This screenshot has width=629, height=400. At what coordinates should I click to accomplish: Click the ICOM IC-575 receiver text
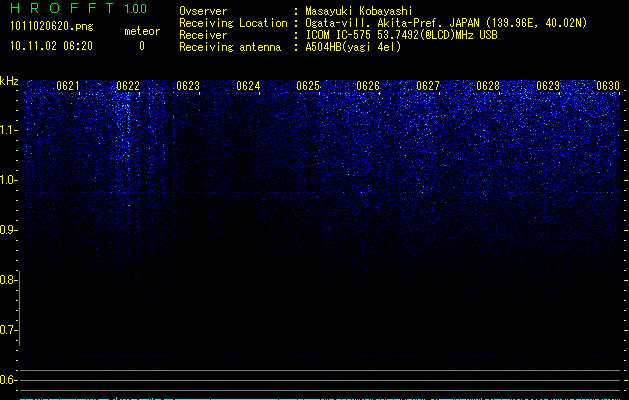[x=401, y=35]
